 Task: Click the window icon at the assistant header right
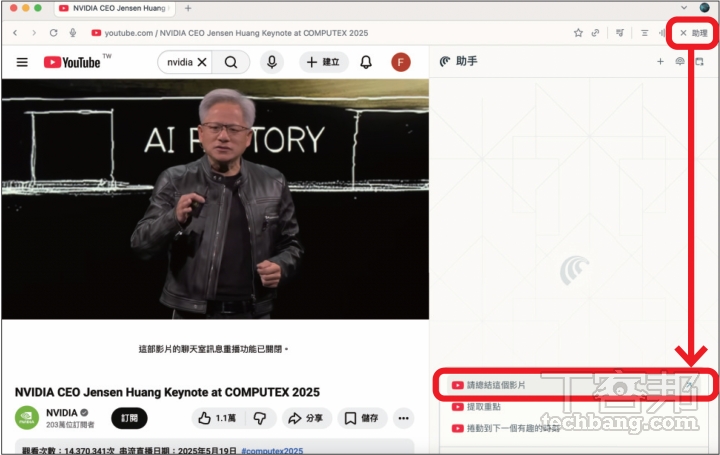pyautogui.click(x=699, y=61)
